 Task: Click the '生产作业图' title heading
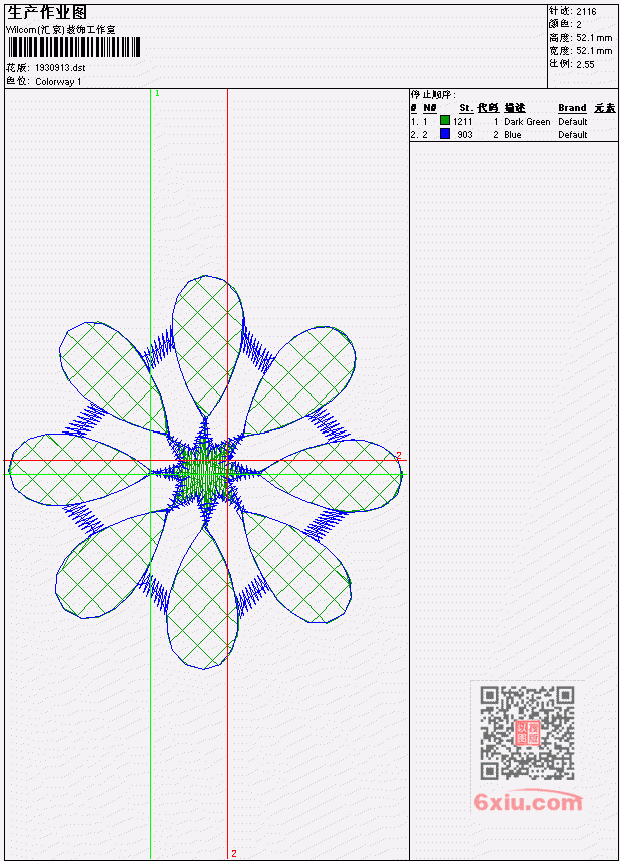47,12
